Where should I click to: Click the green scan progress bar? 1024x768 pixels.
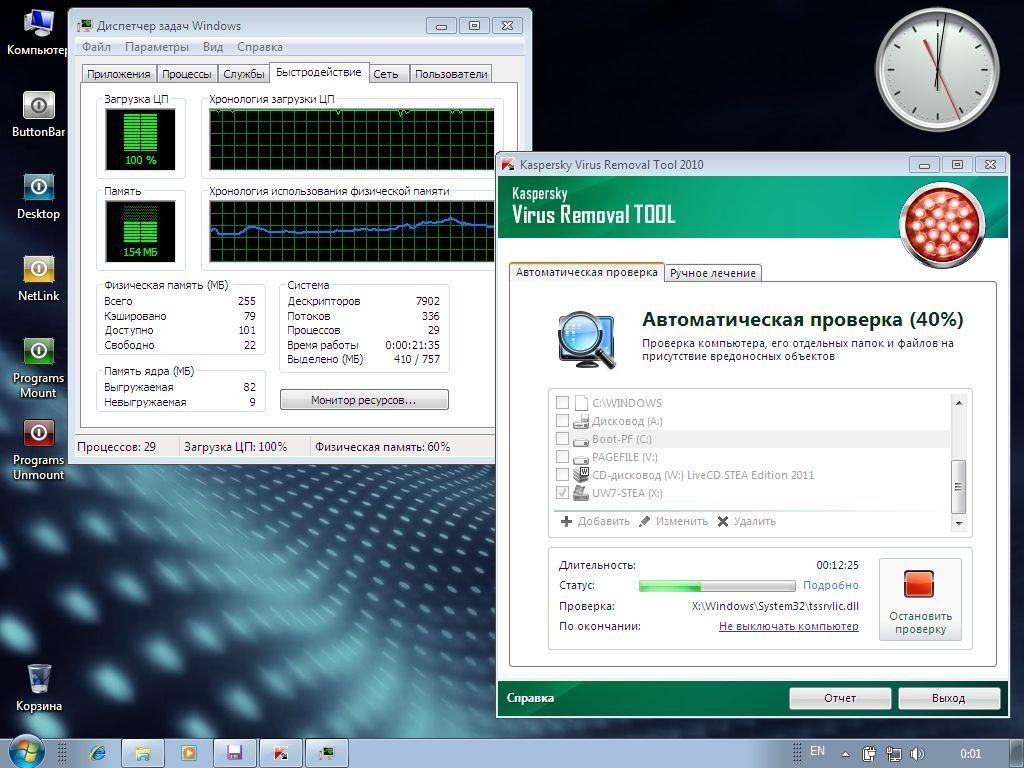pyautogui.click(x=717, y=586)
